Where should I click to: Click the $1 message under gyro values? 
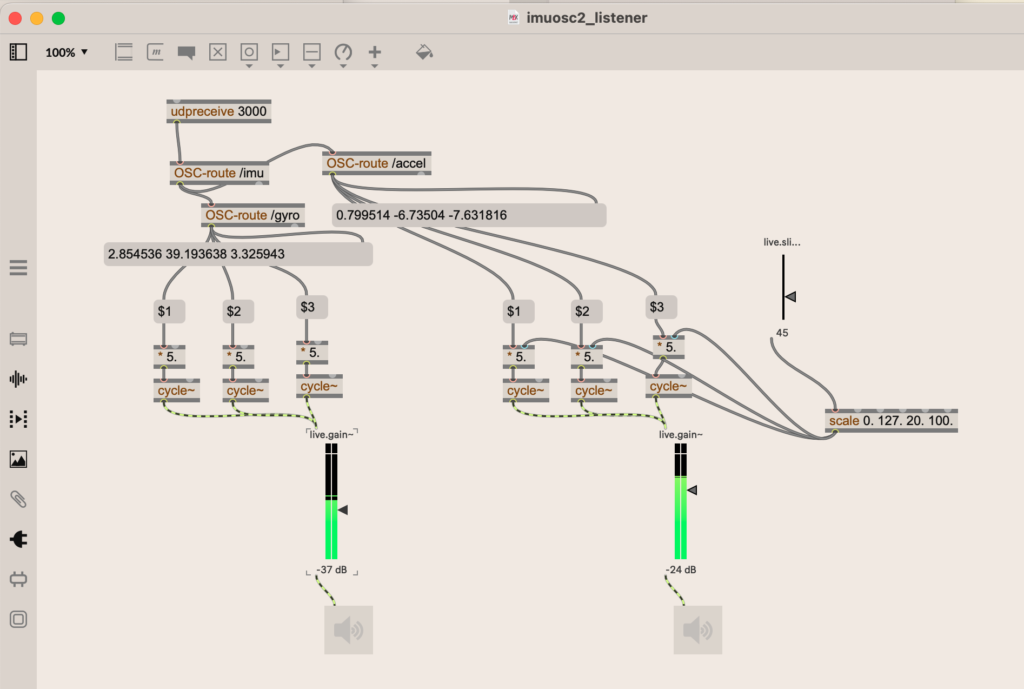coord(169,312)
